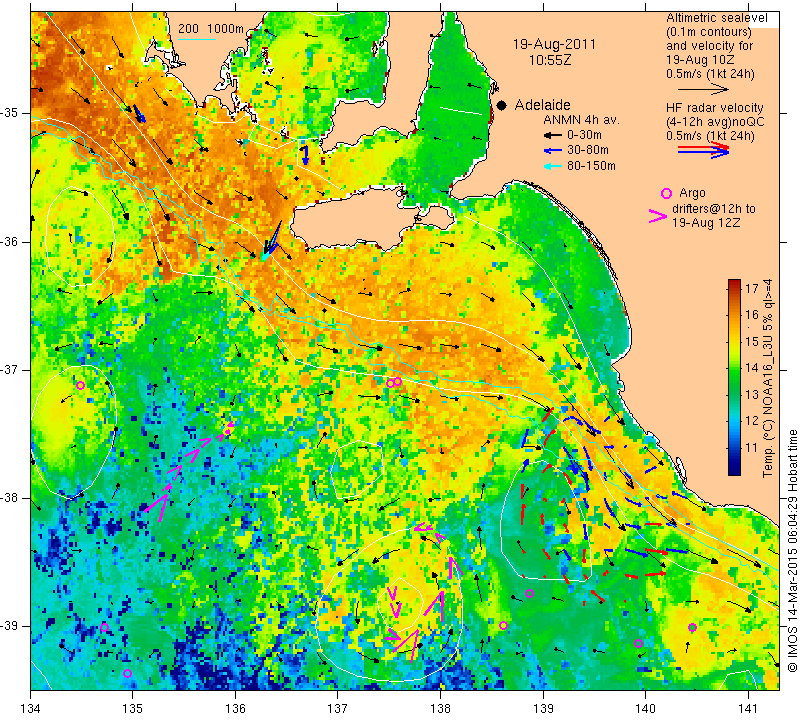Image resolution: width=800 pixels, height=720 pixels.
Task: Click the cyan 200 1000m isobath legend line
Action: (x=197, y=39)
